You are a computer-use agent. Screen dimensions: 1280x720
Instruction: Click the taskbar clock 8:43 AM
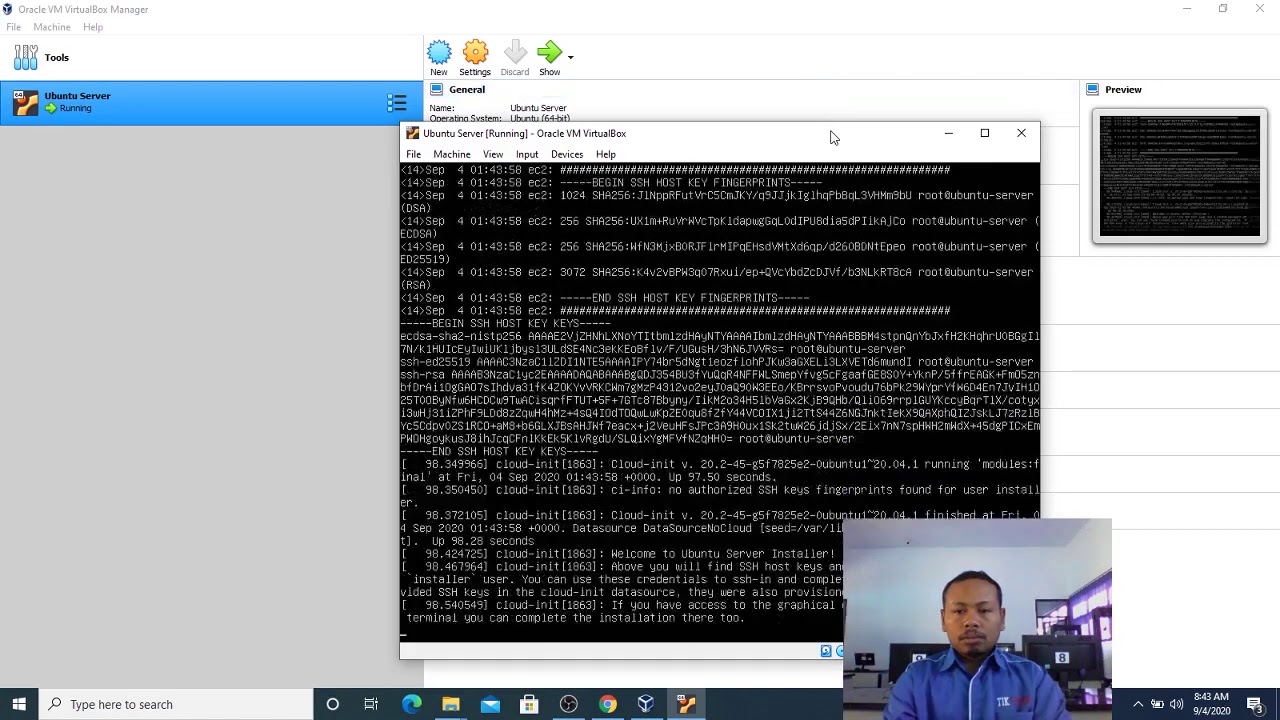pos(1211,704)
